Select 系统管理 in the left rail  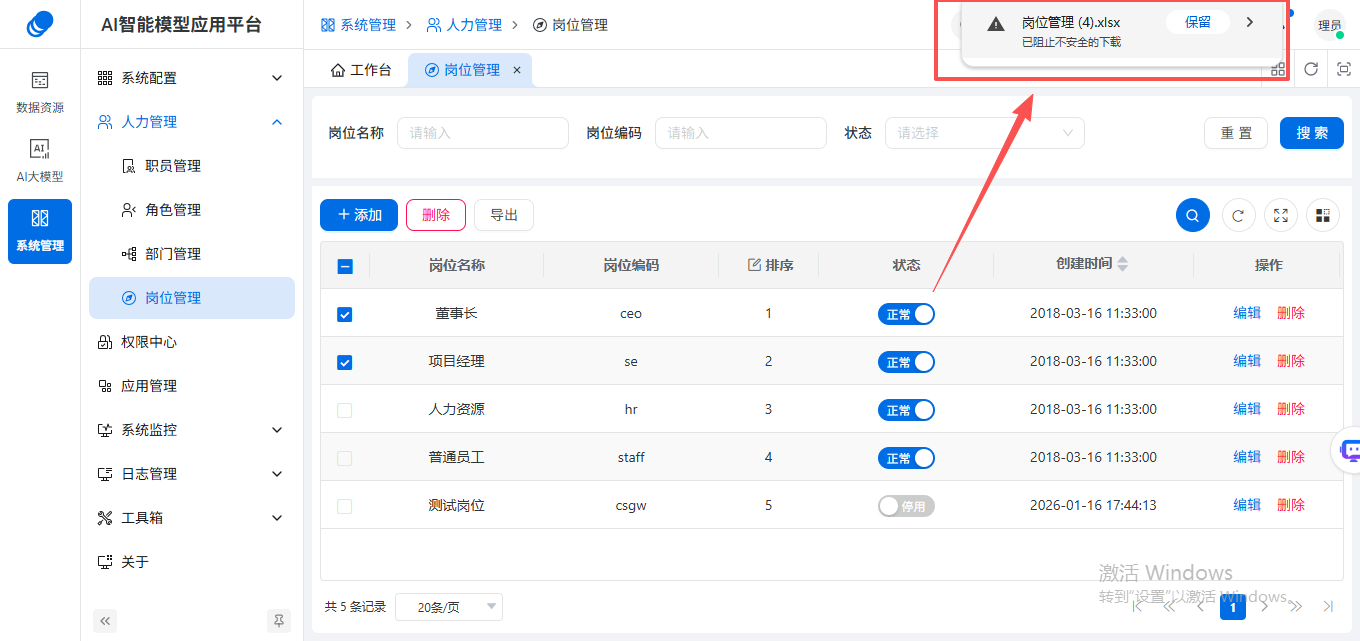point(40,231)
